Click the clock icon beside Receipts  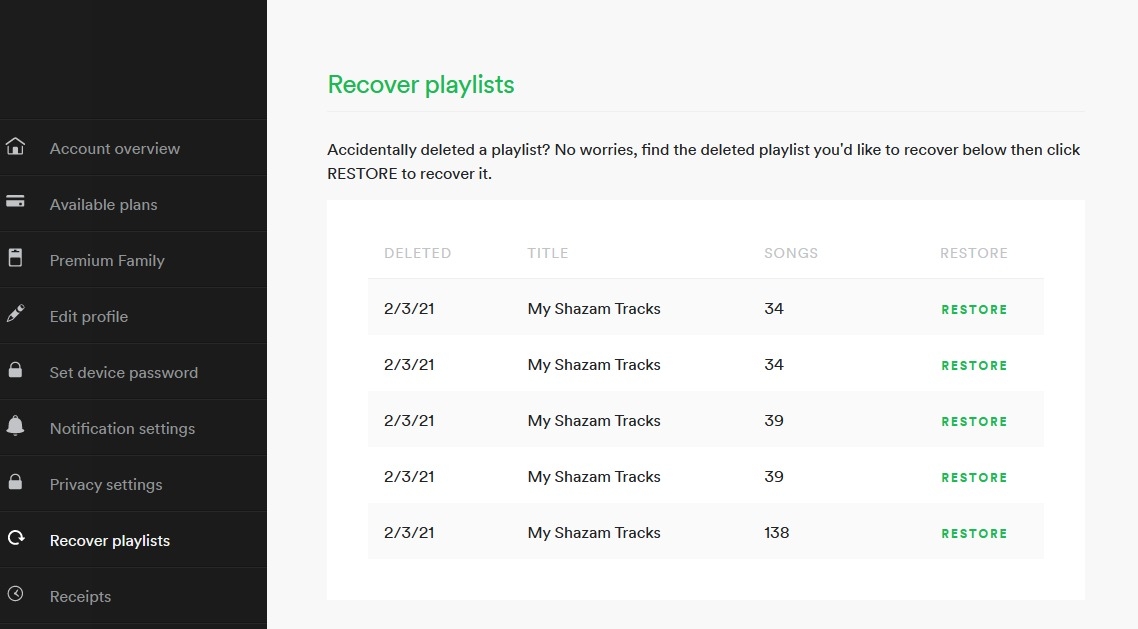click(x=15, y=595)
